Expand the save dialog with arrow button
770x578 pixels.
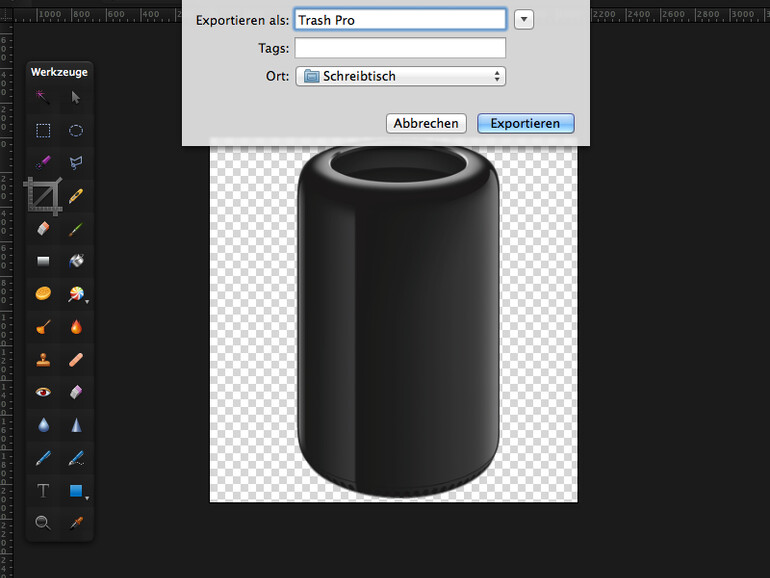524,20
